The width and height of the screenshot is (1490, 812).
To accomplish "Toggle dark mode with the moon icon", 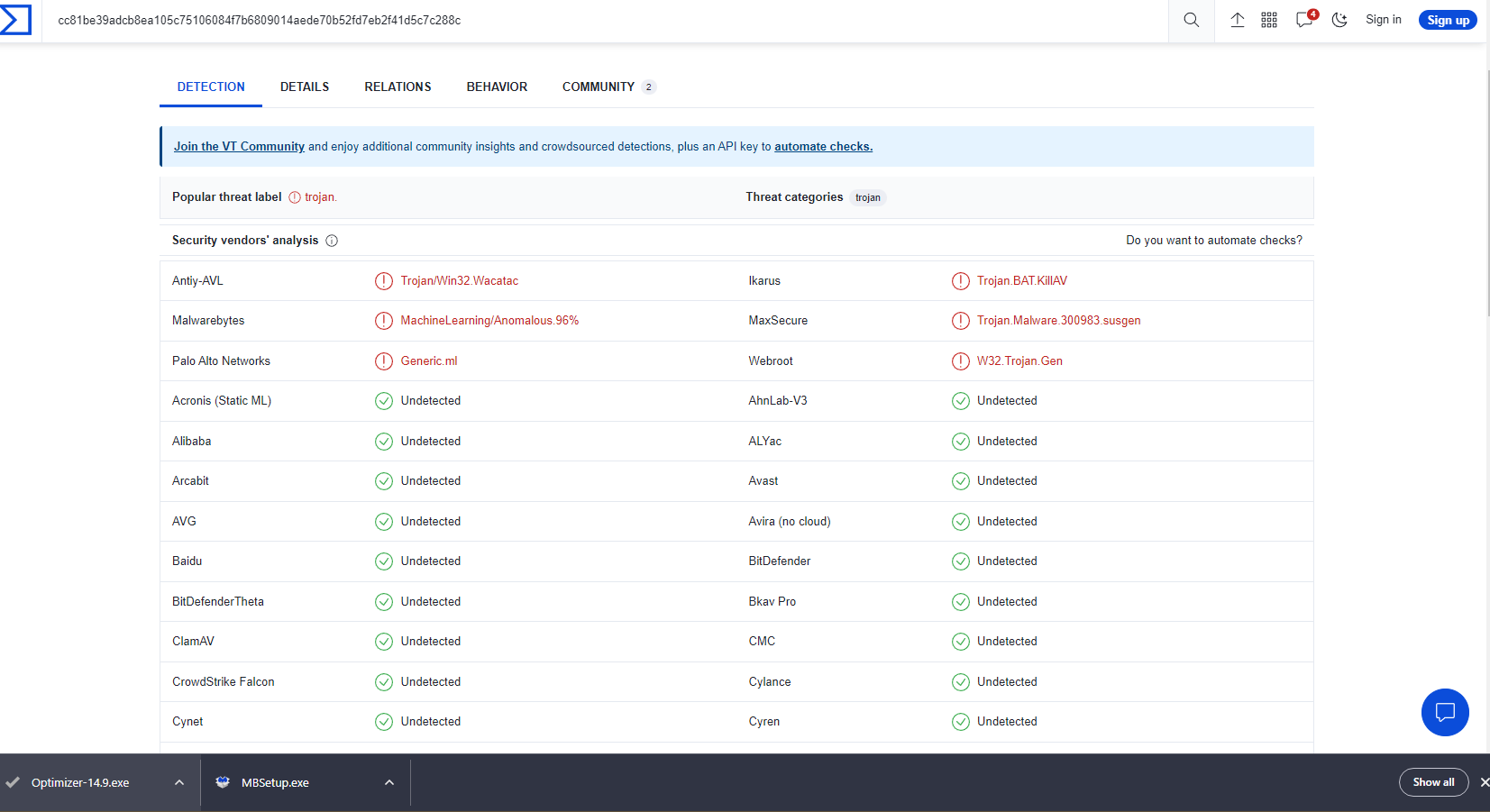I will tap(1339, 19).
